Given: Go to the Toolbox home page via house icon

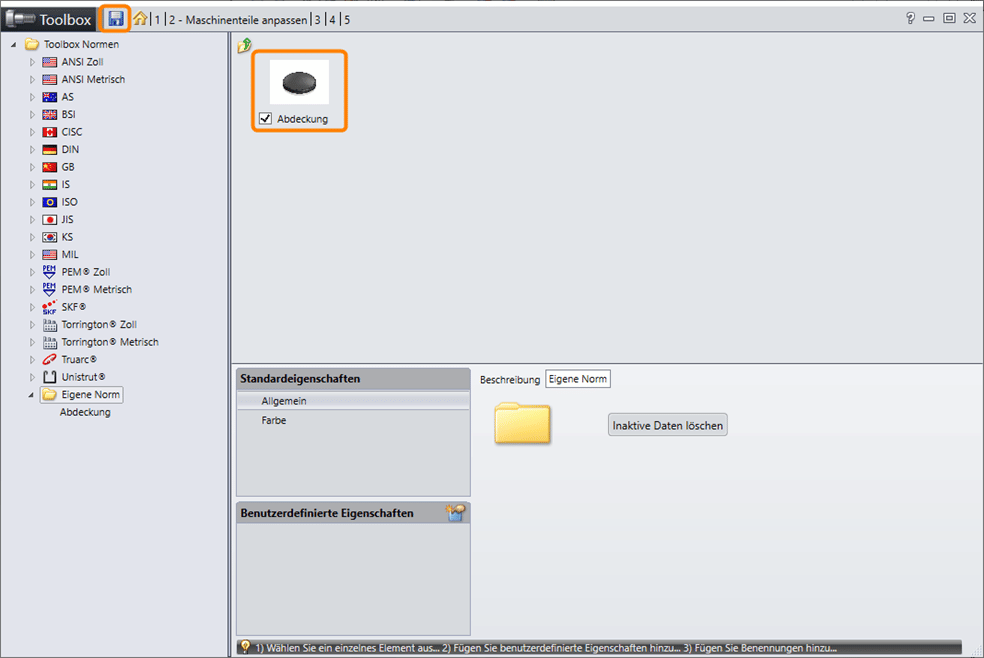Looking at the screenshot, I should pos(139,18).
